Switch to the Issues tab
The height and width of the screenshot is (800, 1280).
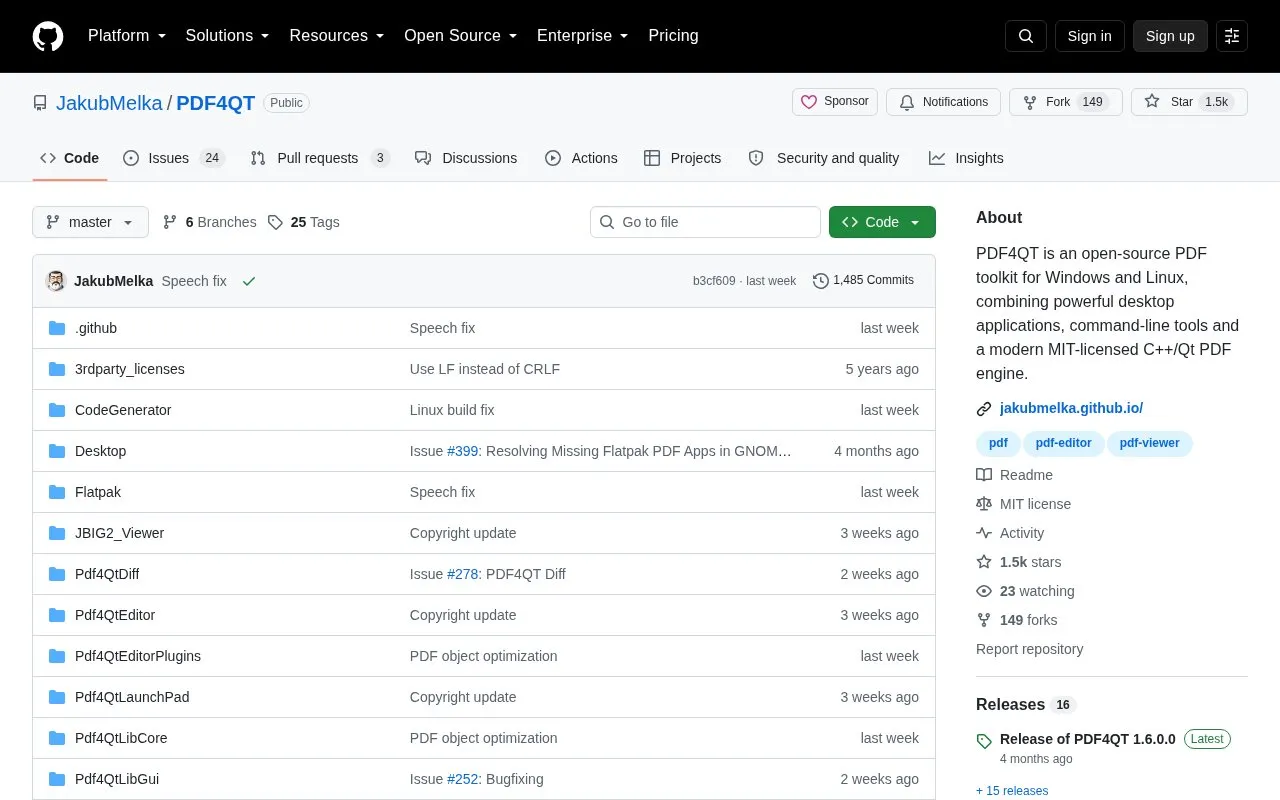(x=174, y=158)
